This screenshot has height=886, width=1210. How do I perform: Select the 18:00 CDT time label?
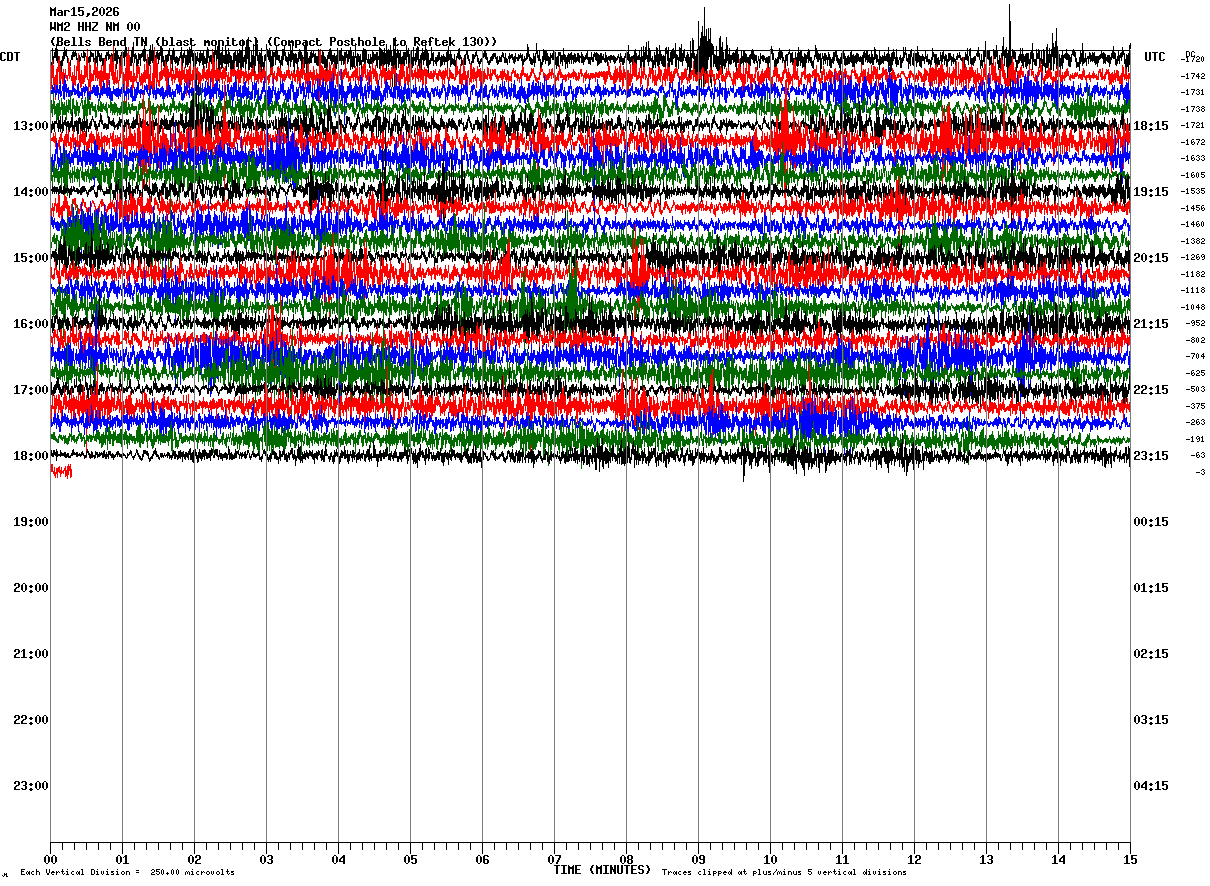point(30,456)
